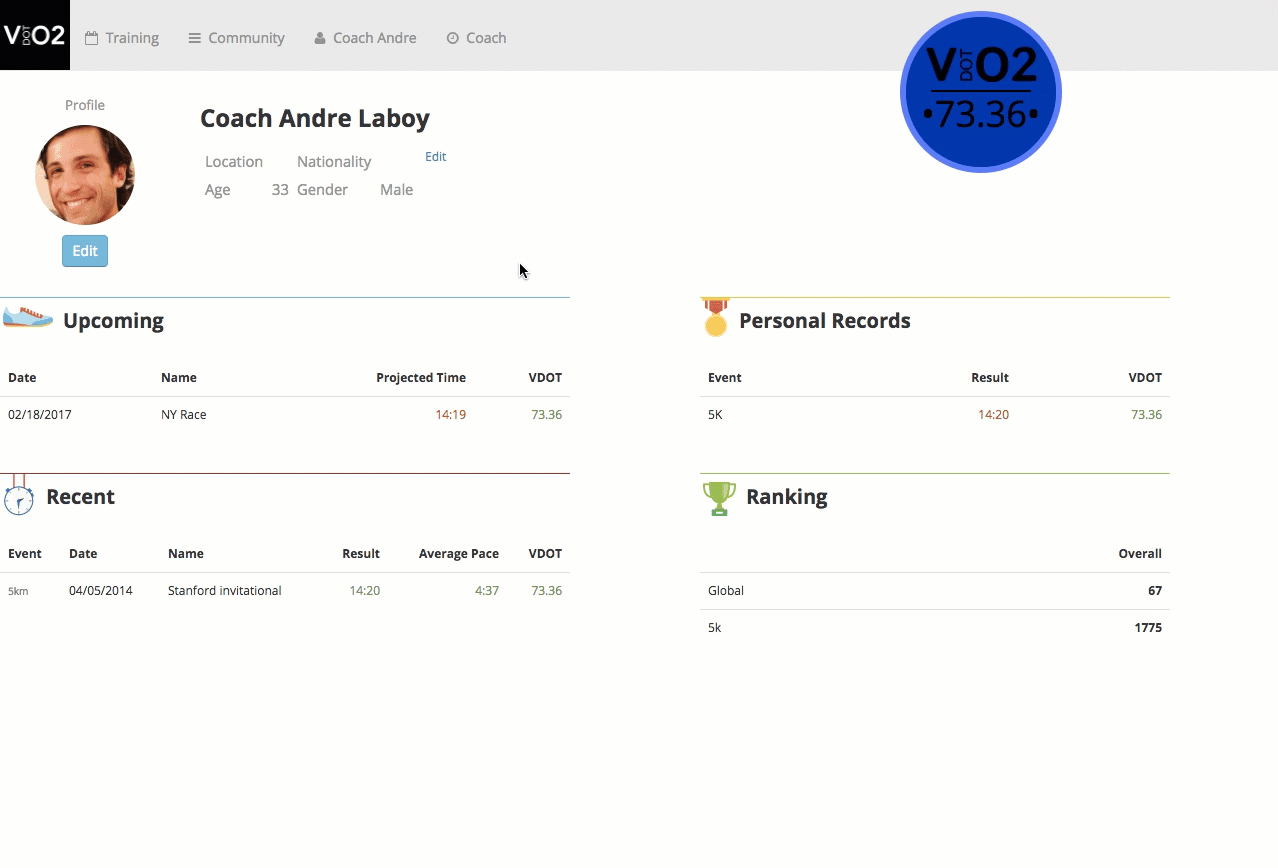Click the Ranking section heading

787,497
